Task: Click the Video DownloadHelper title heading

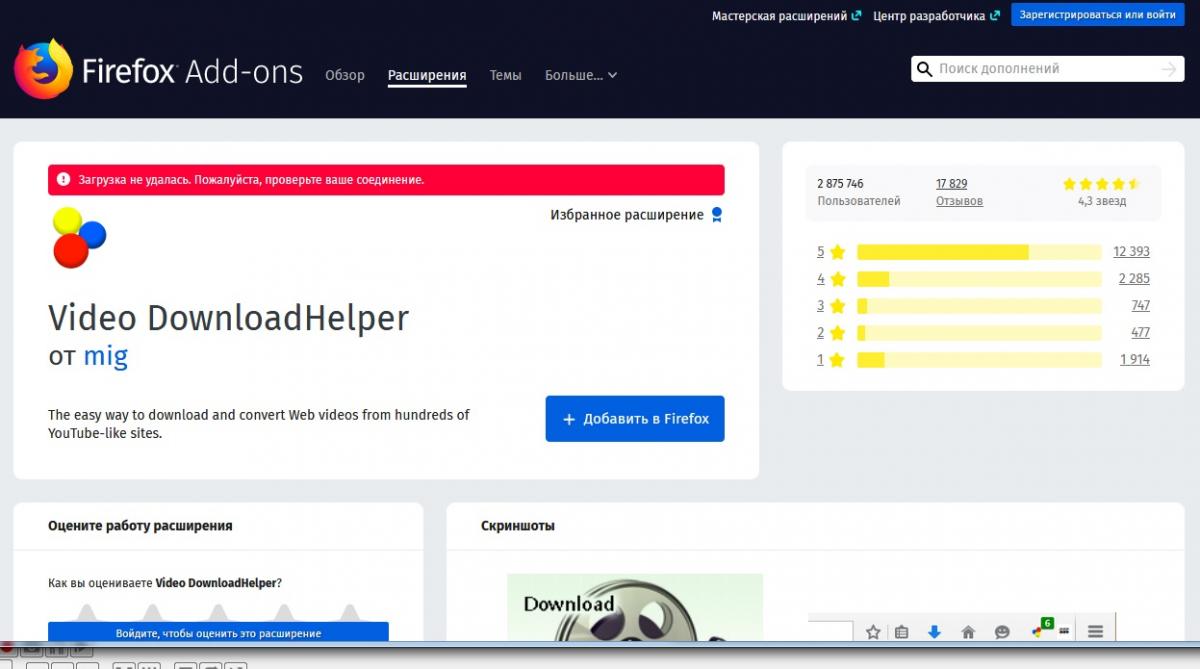Action: click(x=229, y=318)
